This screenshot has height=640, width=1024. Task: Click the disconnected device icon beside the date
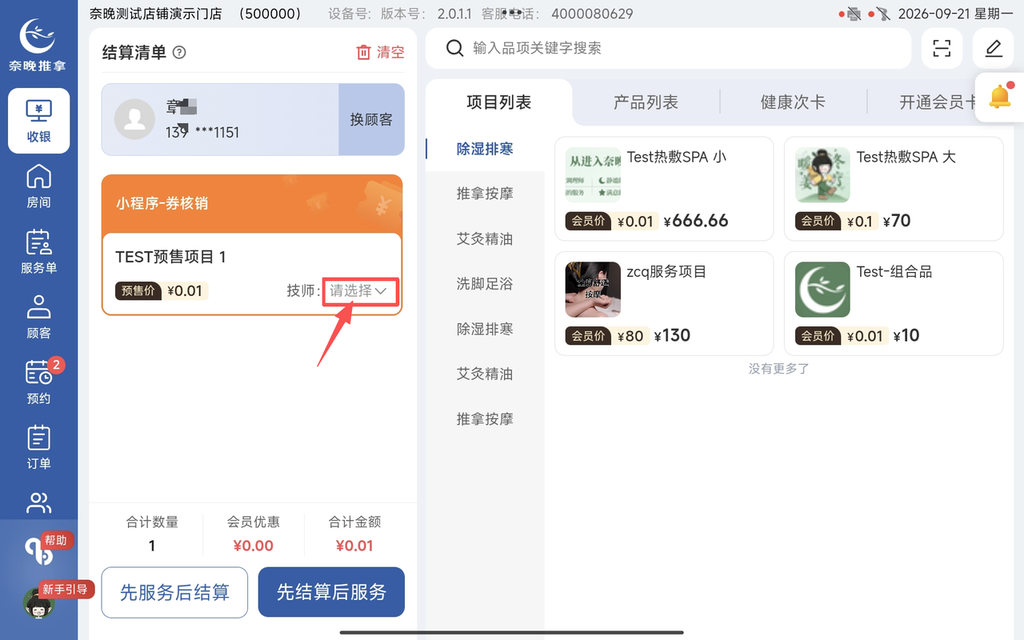pos(883,14)
